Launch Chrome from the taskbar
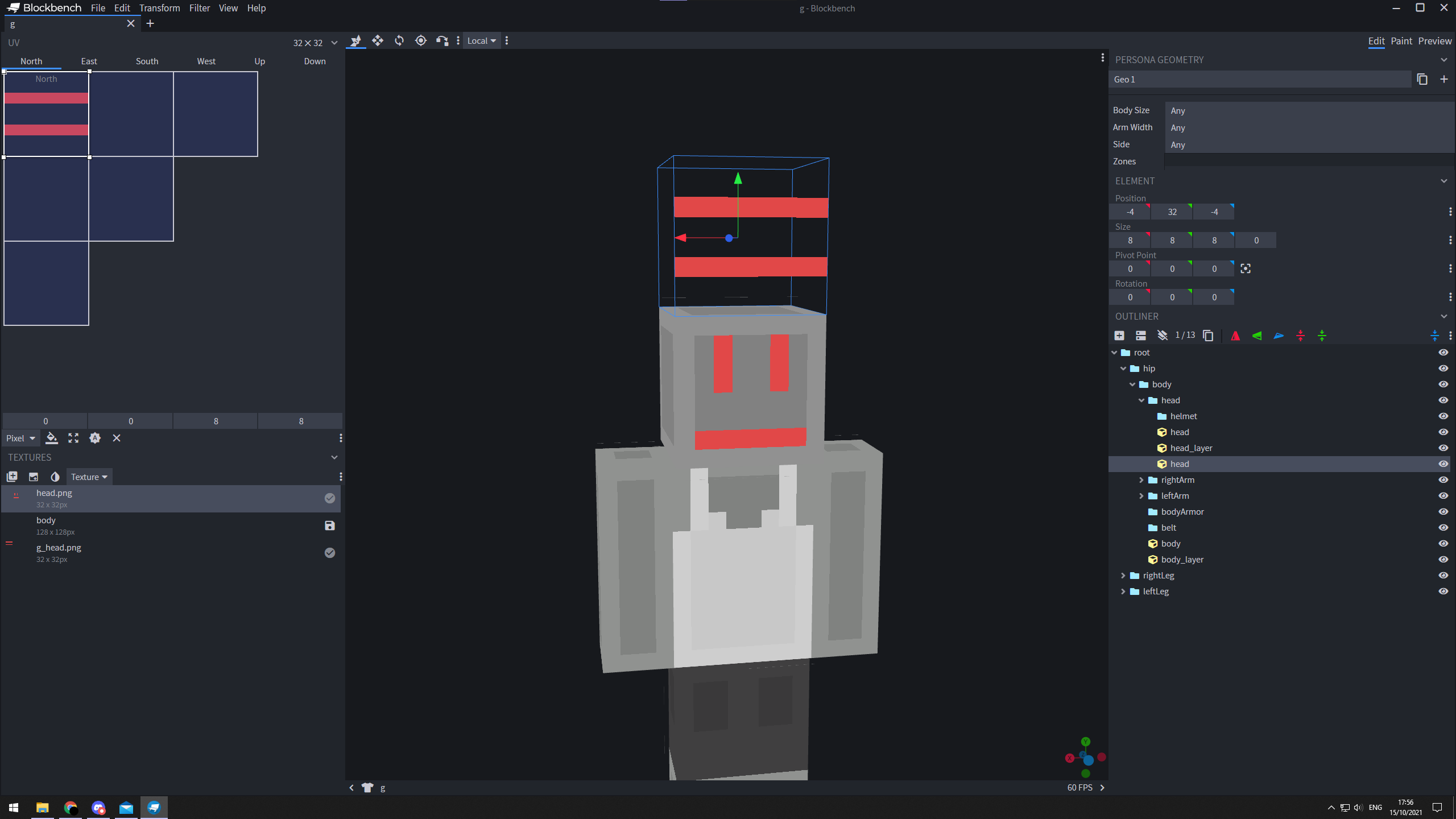The height and width of the screenshot is (819, 1456). [x=71, y=807]
